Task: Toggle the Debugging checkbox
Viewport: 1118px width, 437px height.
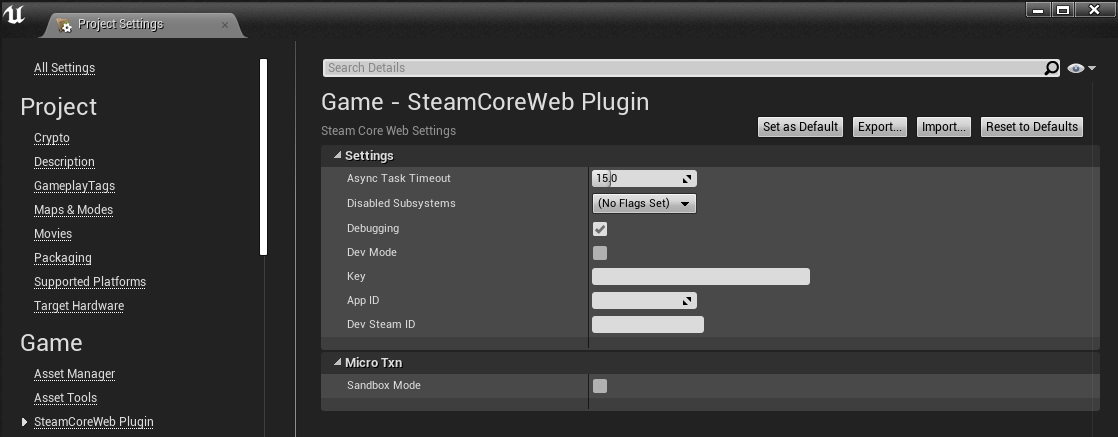Action: 600,229
